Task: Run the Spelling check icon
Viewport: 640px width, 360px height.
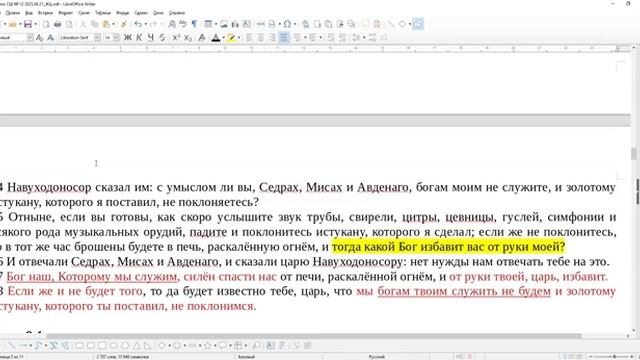Action: pos(183,24)
